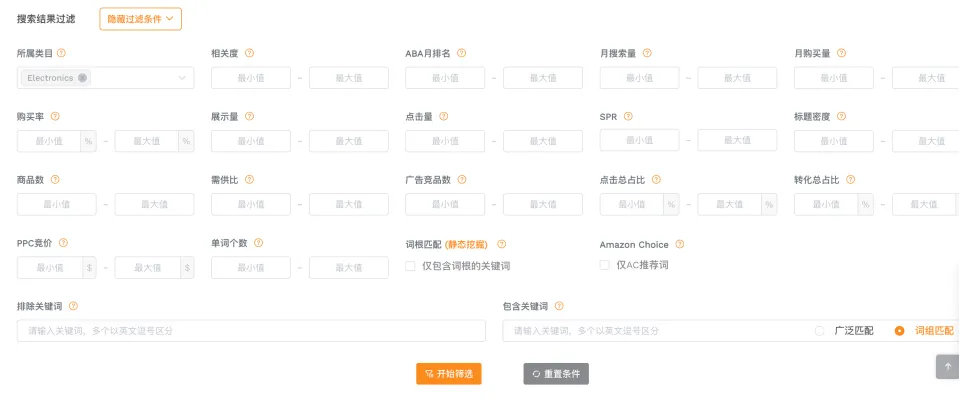Focus PPC竞价 minimum dollar field
The width and height of the screenshot is (960, 401).
[x=50, y=268]
